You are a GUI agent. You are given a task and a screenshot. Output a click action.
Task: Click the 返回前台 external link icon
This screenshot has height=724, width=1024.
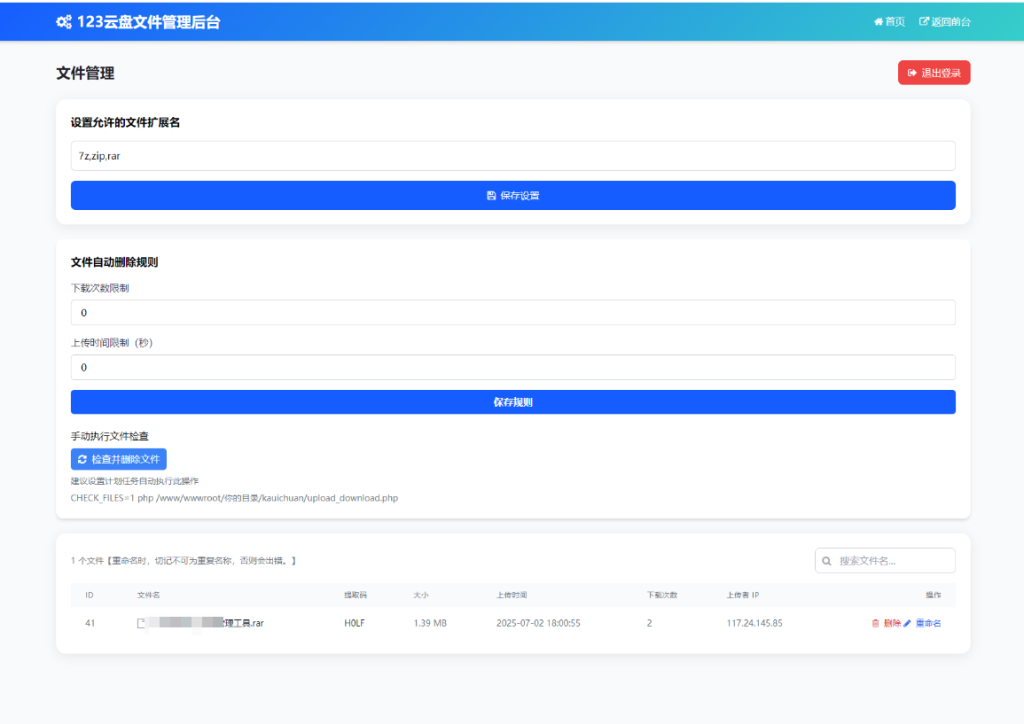tap(924, 22)
